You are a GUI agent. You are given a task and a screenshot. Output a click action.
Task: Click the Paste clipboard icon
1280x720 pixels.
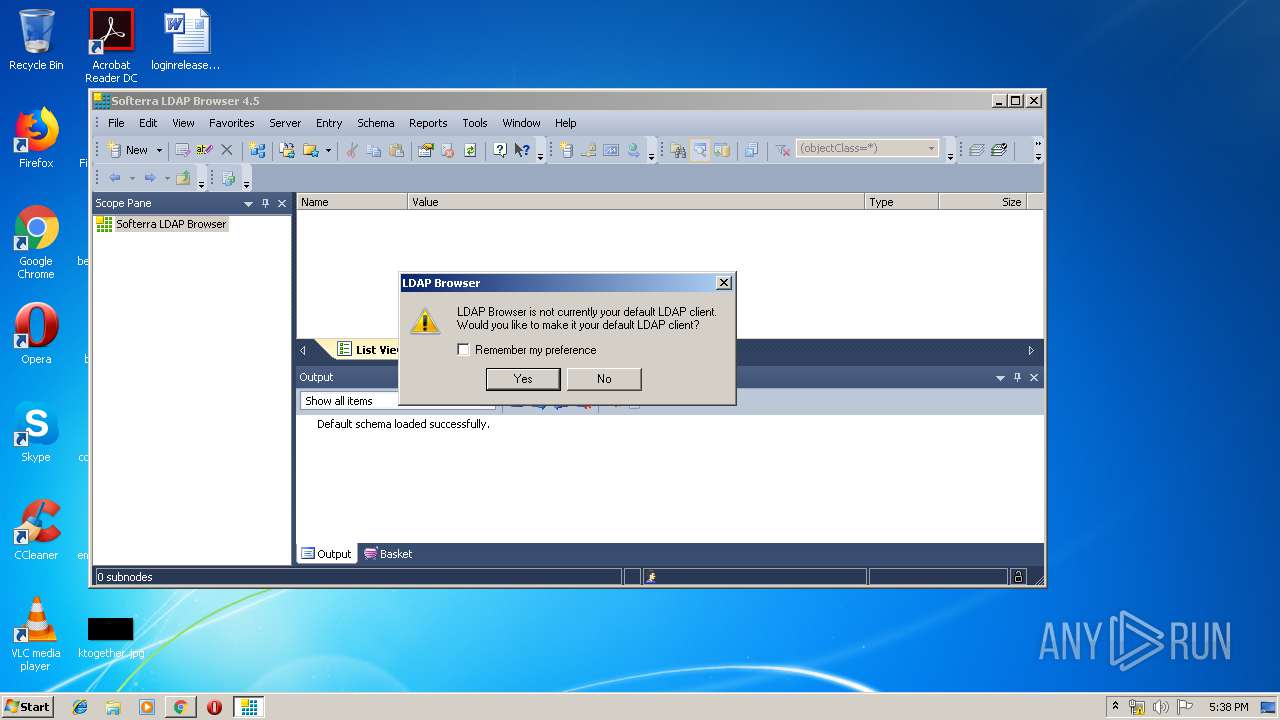point(396,150)
